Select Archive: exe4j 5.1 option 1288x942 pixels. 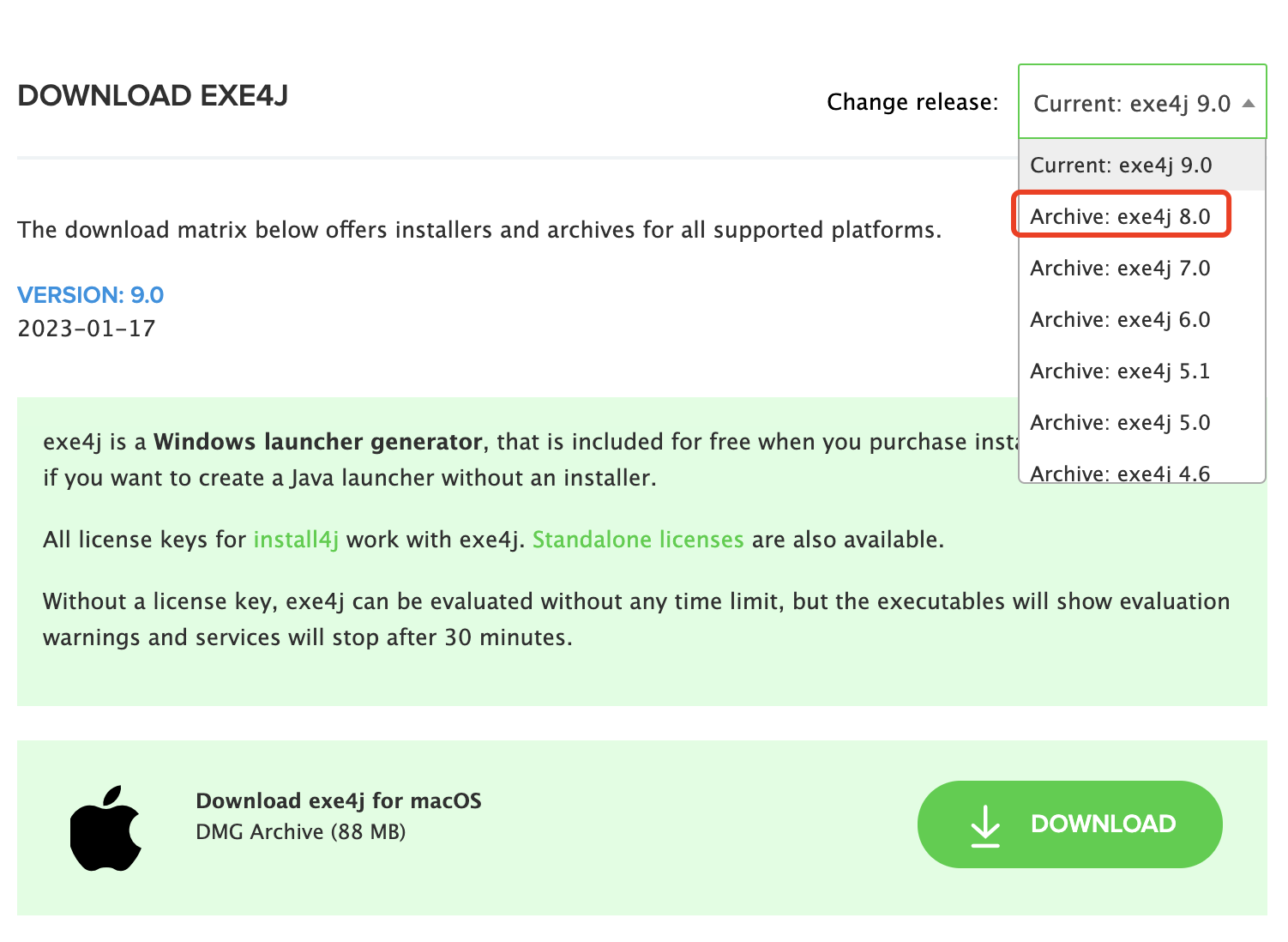pyautogui.click(x=1141, y=371)
